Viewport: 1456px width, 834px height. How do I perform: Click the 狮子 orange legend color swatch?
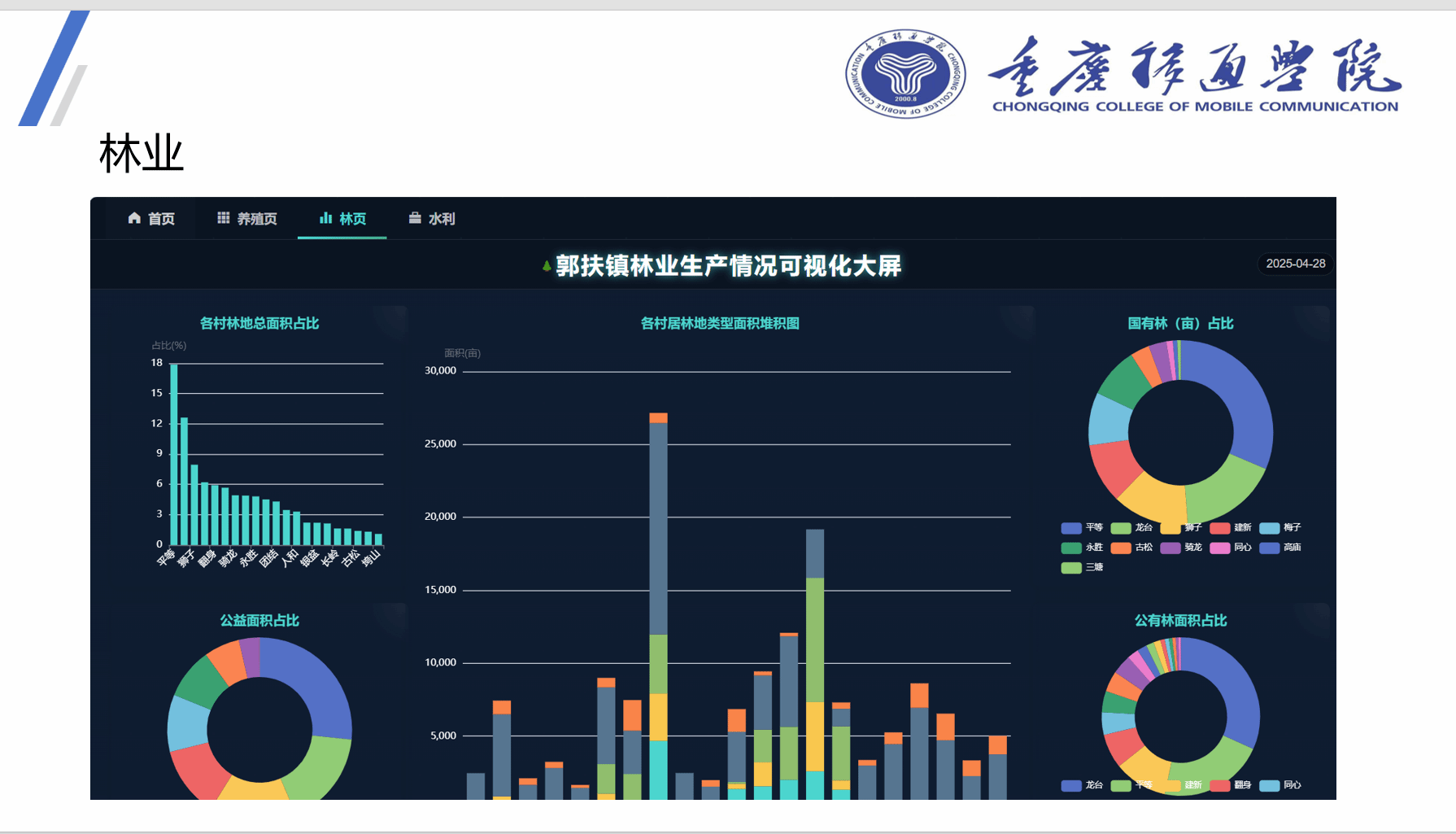(x=1171, y=528)
